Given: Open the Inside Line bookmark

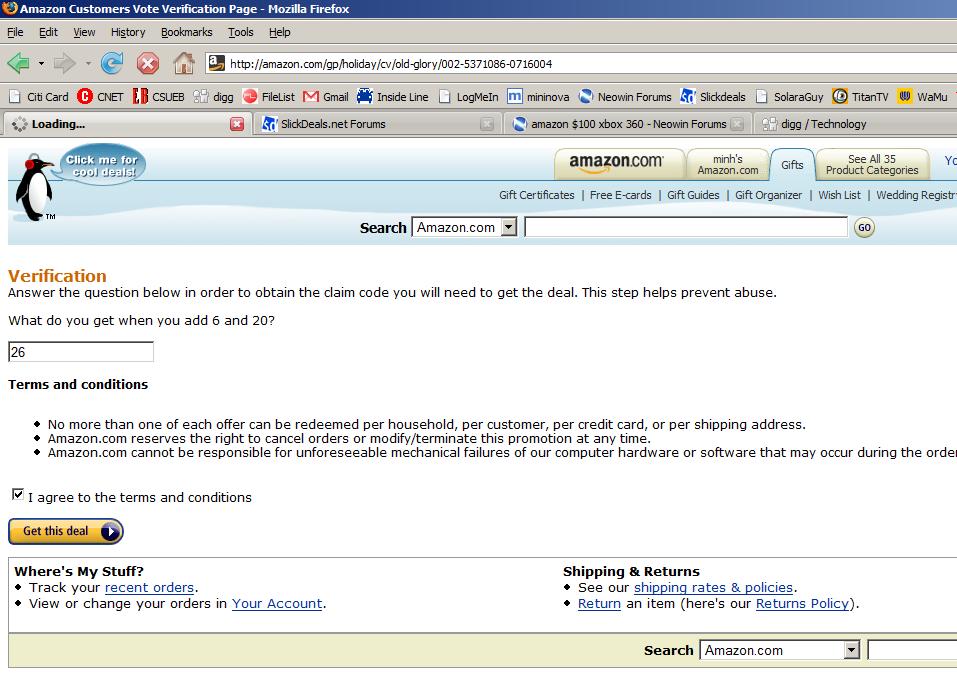Looking at the screenshot, I should coord(393,96).
